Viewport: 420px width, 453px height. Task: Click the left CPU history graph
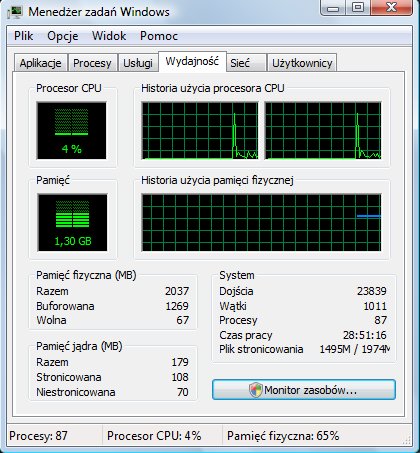pos(200,131)
